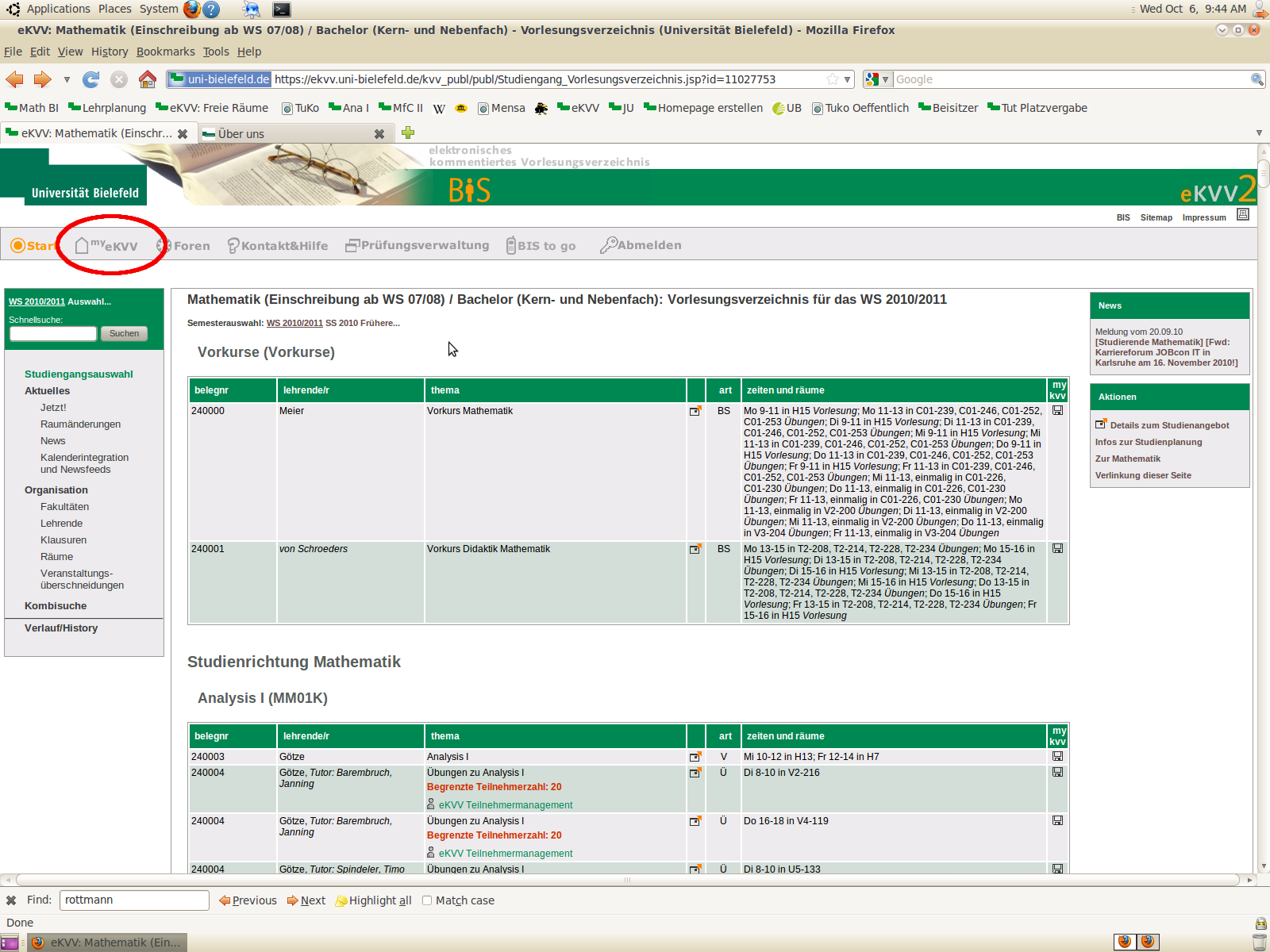This screenshot has width=1270, height=952.
Task: Click in the Schnellsuche input field
Action: (x=53, y=333)
